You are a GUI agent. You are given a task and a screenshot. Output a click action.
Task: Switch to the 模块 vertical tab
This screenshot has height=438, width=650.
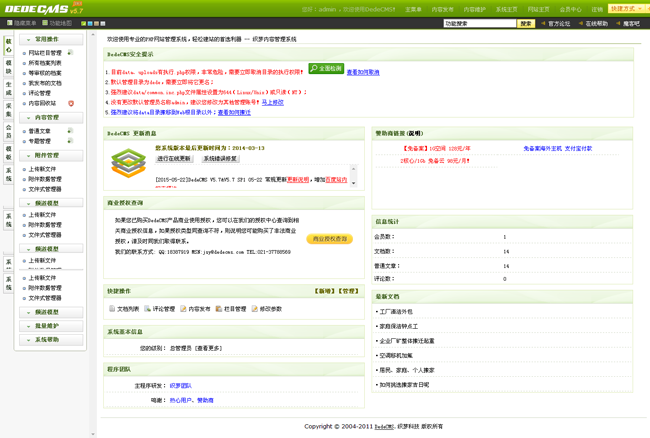8,67
